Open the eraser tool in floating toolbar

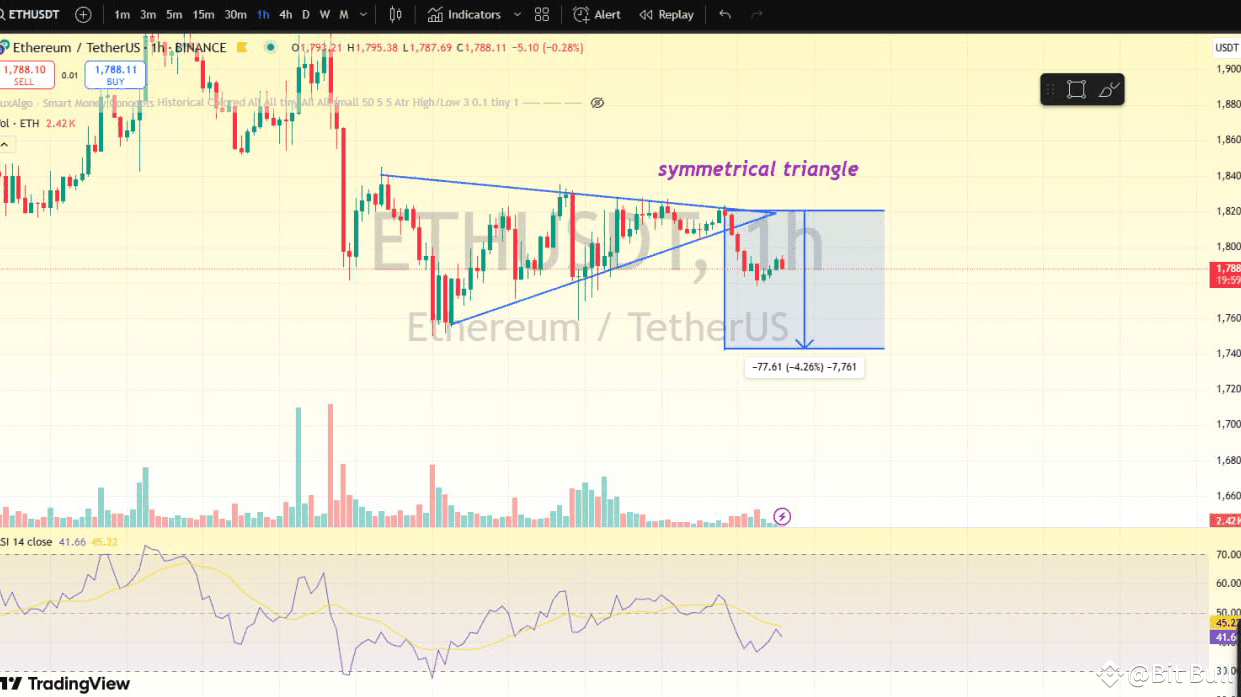[x=1108, y=88]
